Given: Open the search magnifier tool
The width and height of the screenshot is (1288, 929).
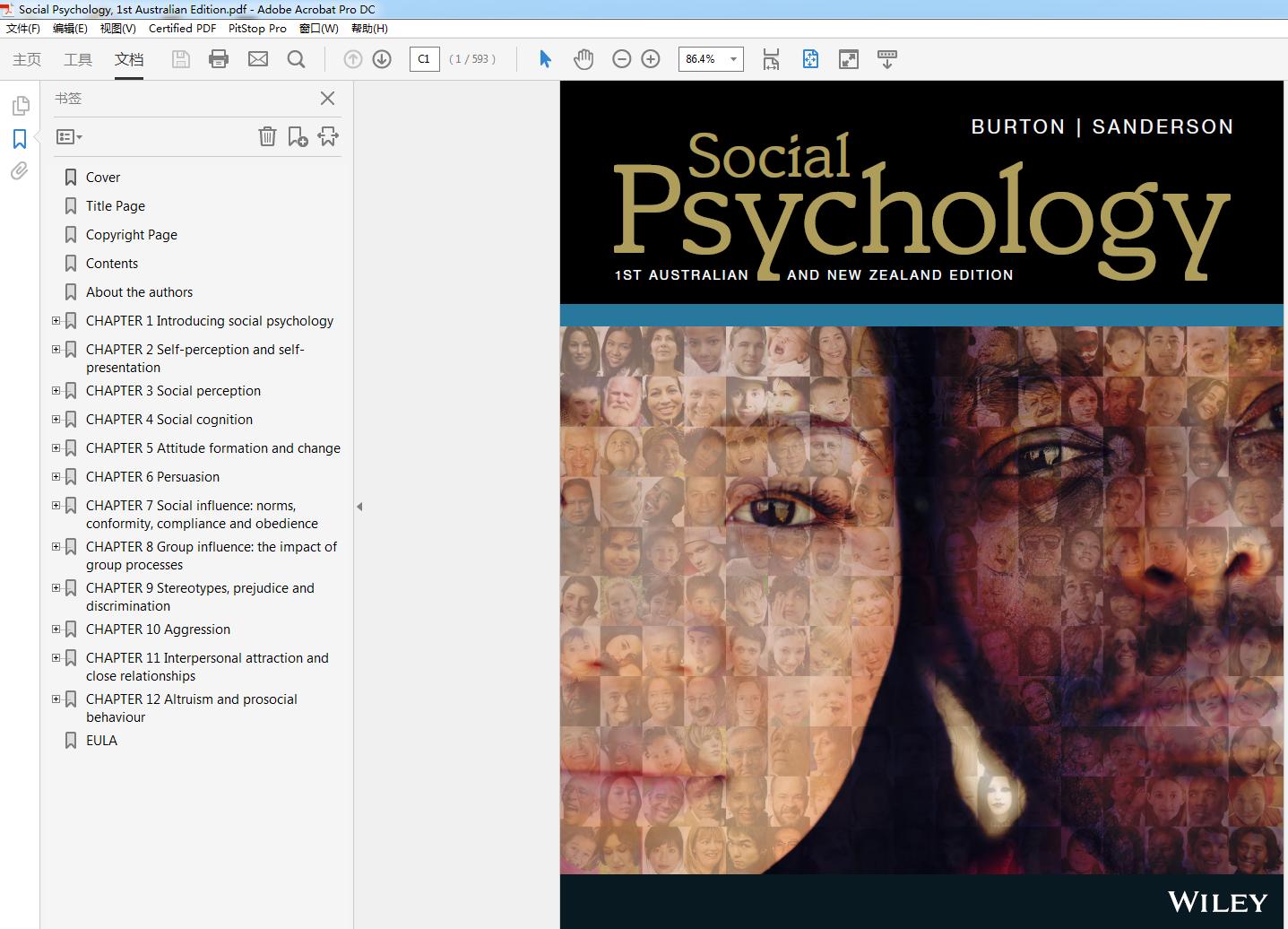Looking at the screenshot, I should (296, 59).
